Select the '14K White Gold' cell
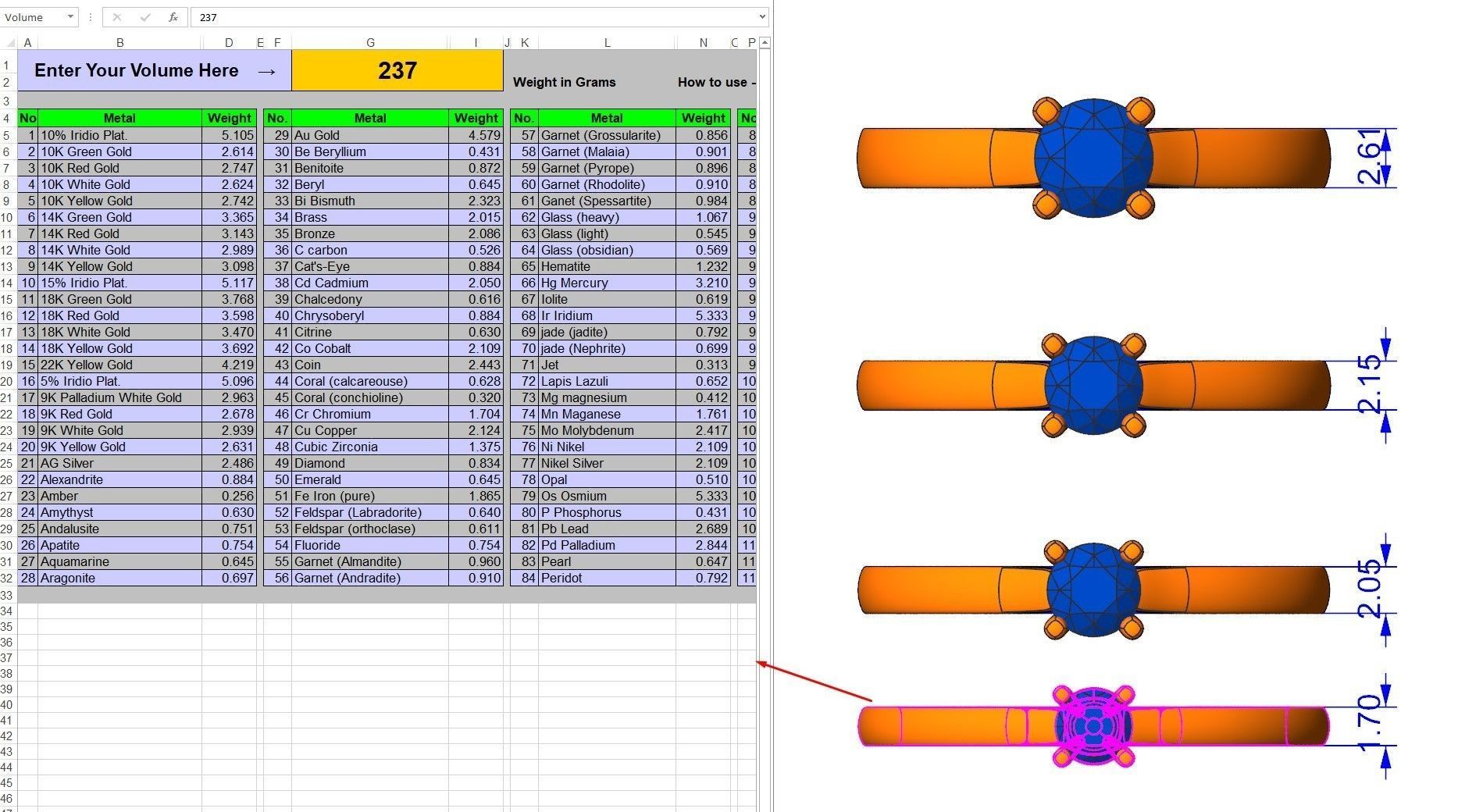 (119, 250)
